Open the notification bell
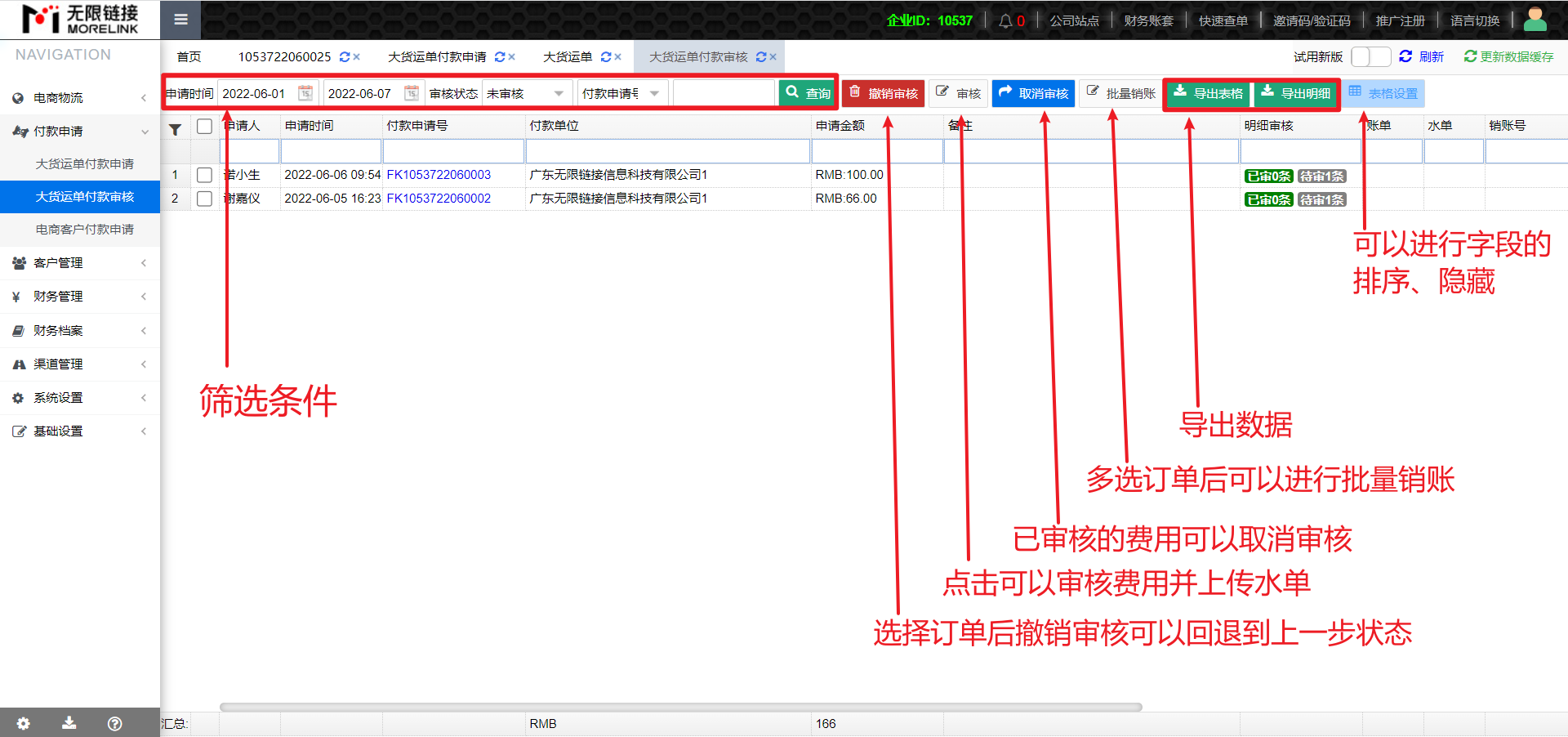Screen dimensions: 1568x737 pos(1005,20)
